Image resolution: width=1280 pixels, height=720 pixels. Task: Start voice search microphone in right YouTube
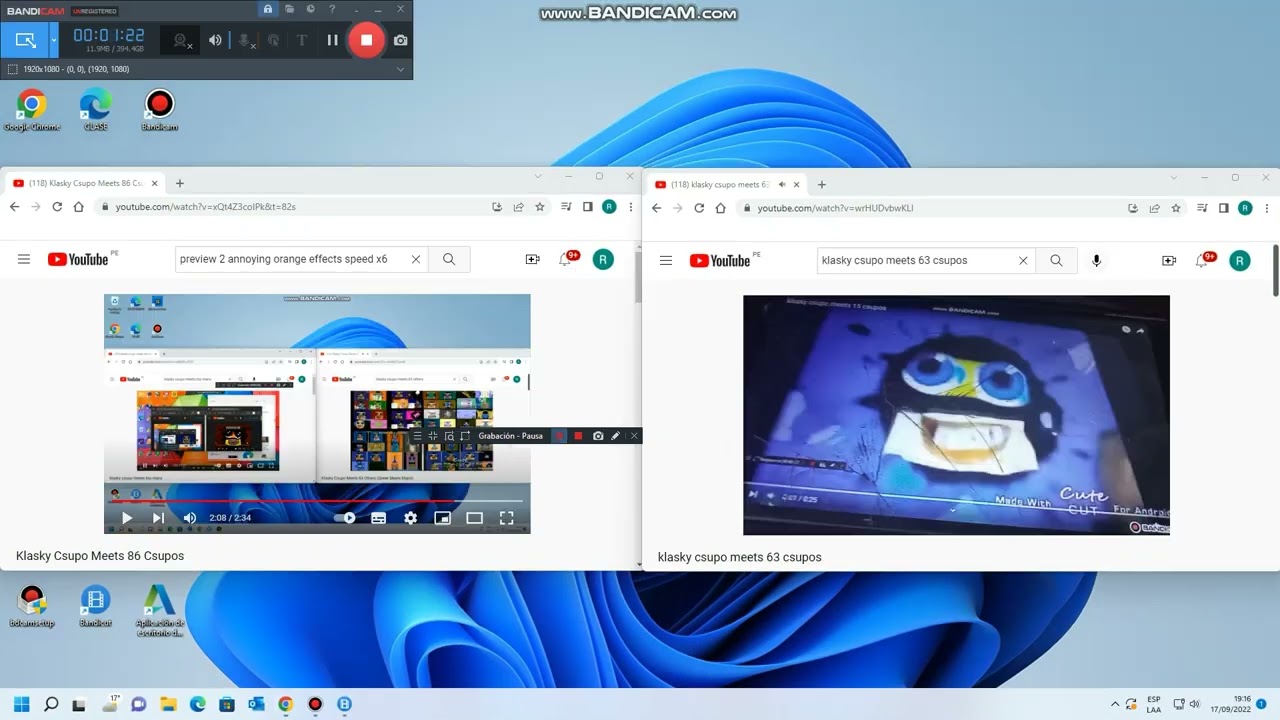[x=1096, y=260]
